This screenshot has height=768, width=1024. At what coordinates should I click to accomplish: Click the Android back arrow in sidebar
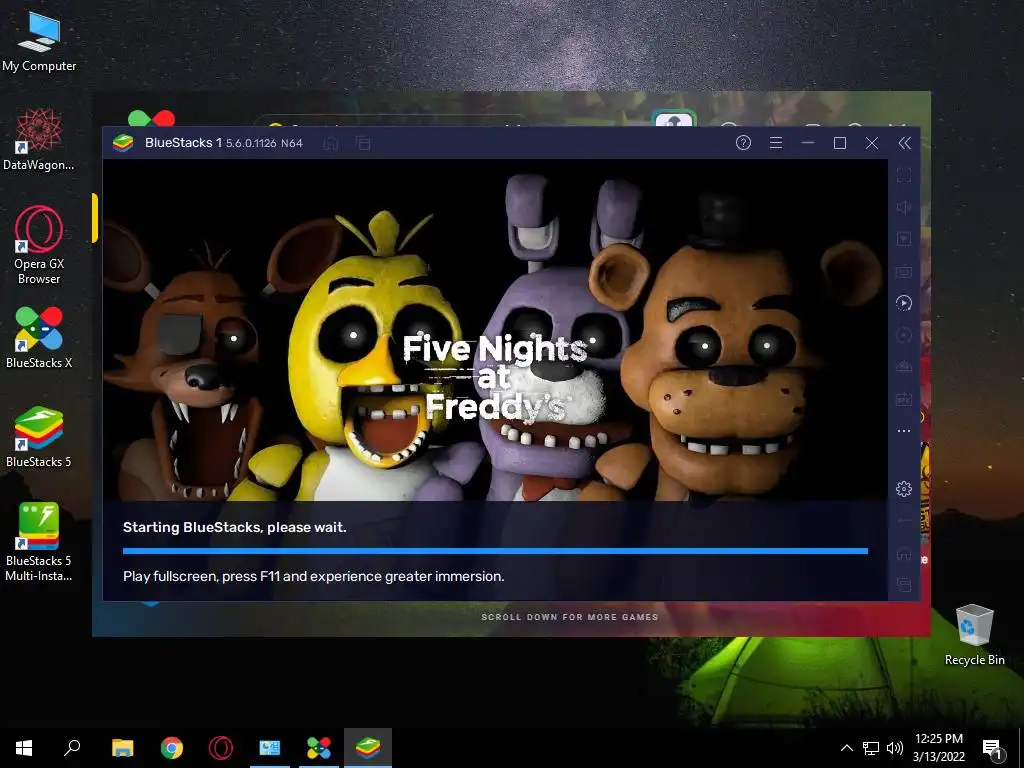click(x=904, y=520)
